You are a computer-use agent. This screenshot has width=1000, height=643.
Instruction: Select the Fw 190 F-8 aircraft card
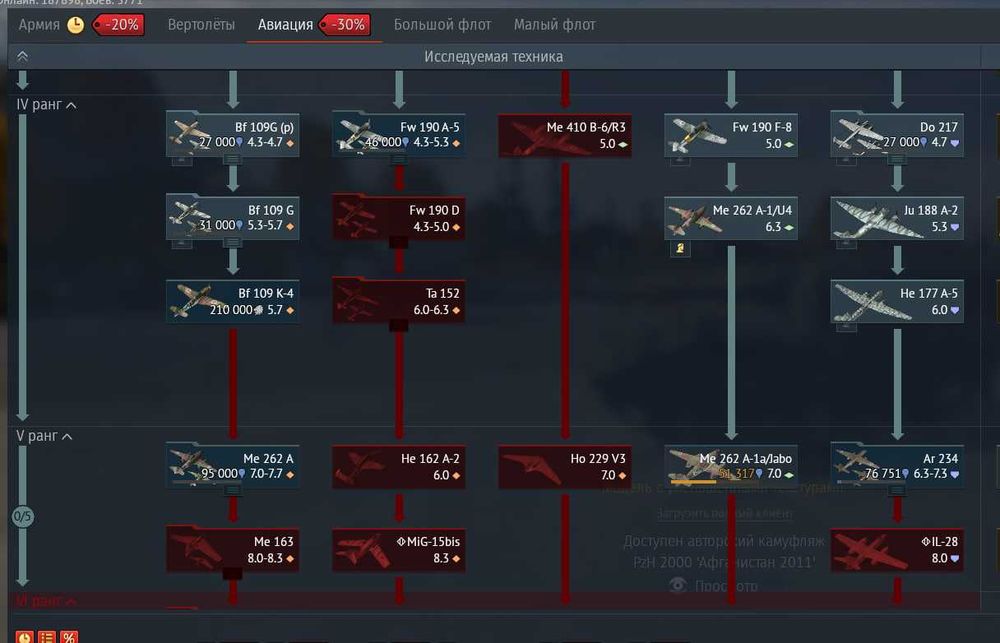pos(731,135)
